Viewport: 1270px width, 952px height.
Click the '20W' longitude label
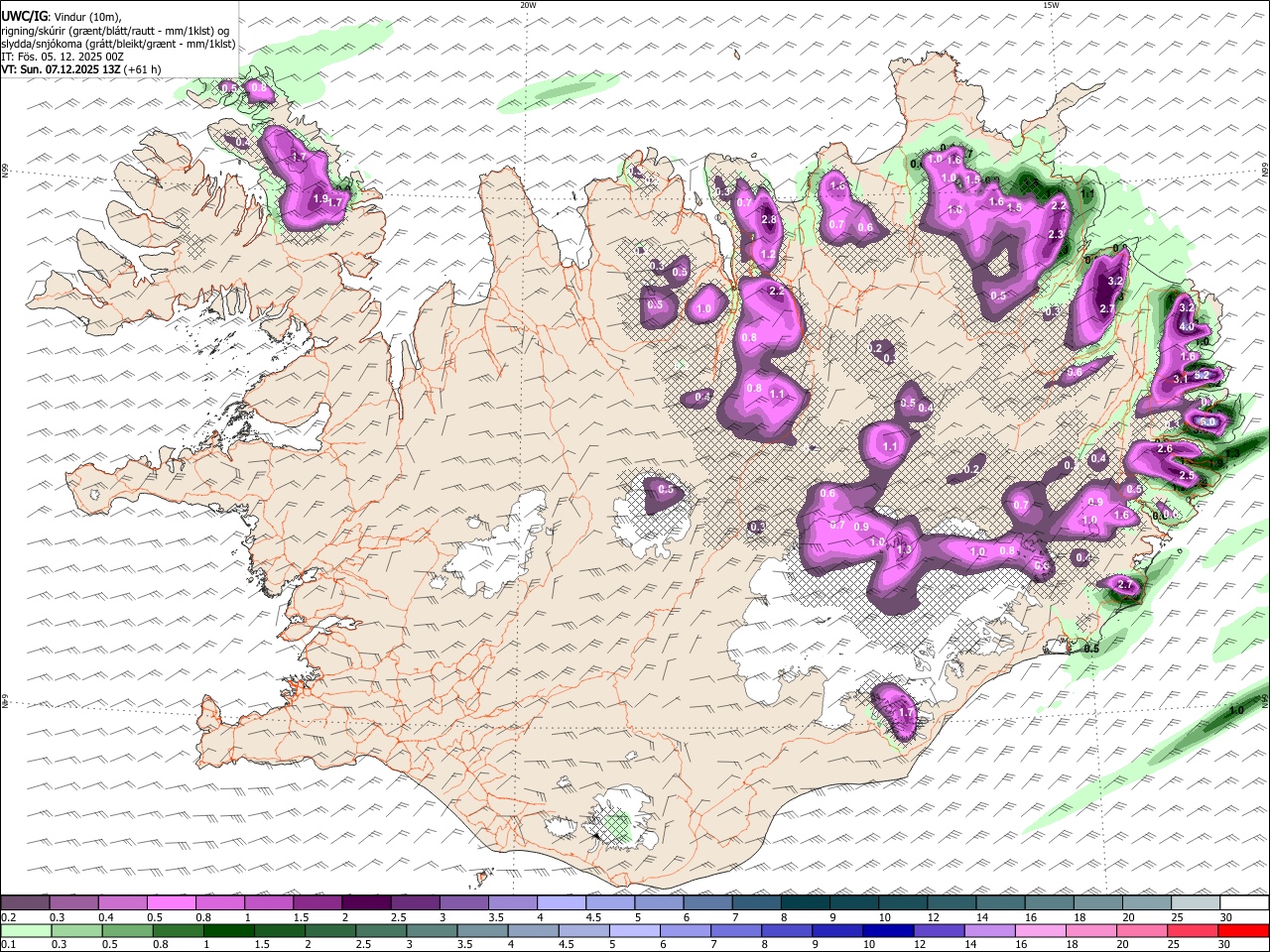click(528, 5)
